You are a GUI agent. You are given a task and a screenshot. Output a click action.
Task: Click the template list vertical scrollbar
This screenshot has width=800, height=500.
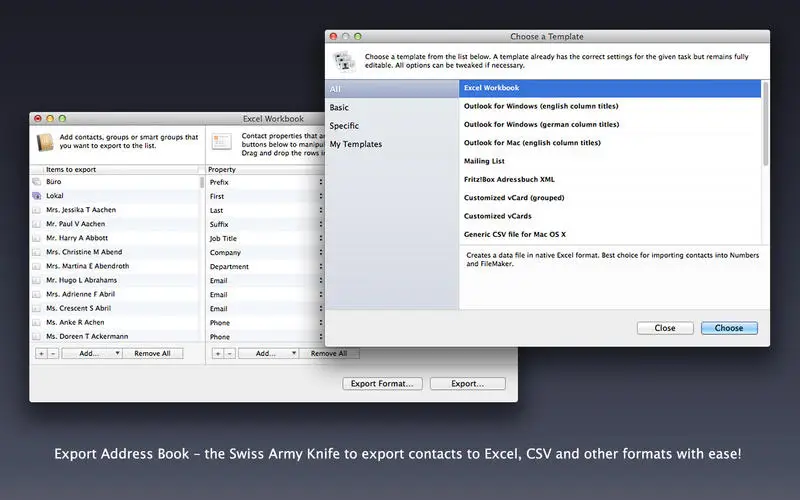click(x=765, y=123)
